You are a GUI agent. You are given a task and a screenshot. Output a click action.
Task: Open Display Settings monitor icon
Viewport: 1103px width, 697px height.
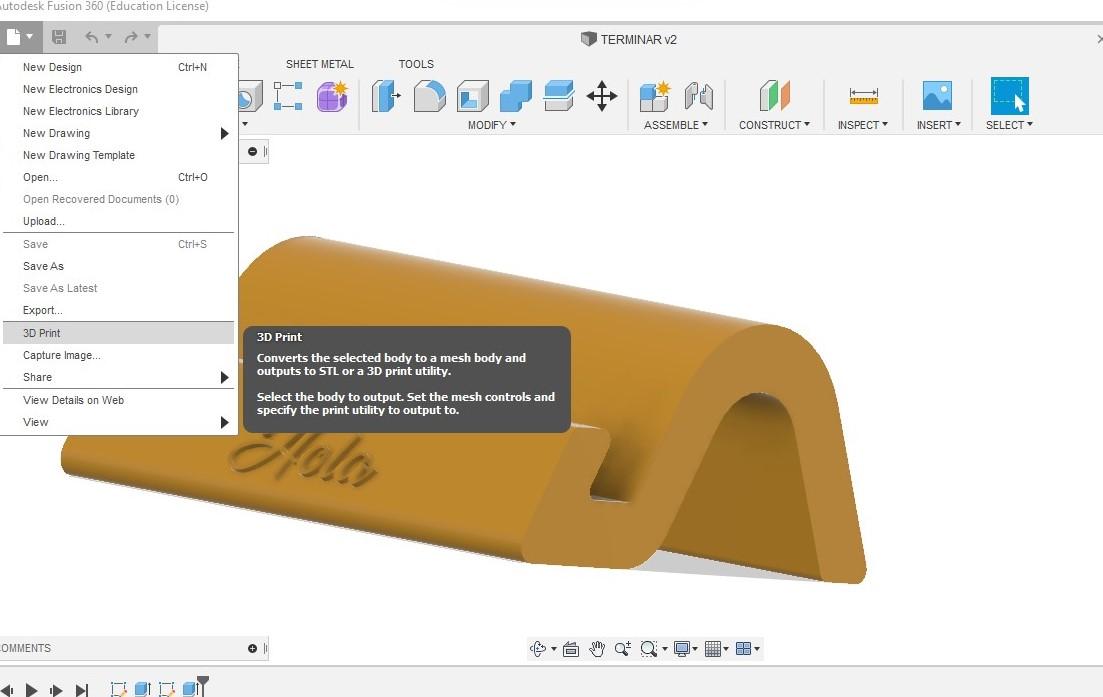tap(681, 648)
